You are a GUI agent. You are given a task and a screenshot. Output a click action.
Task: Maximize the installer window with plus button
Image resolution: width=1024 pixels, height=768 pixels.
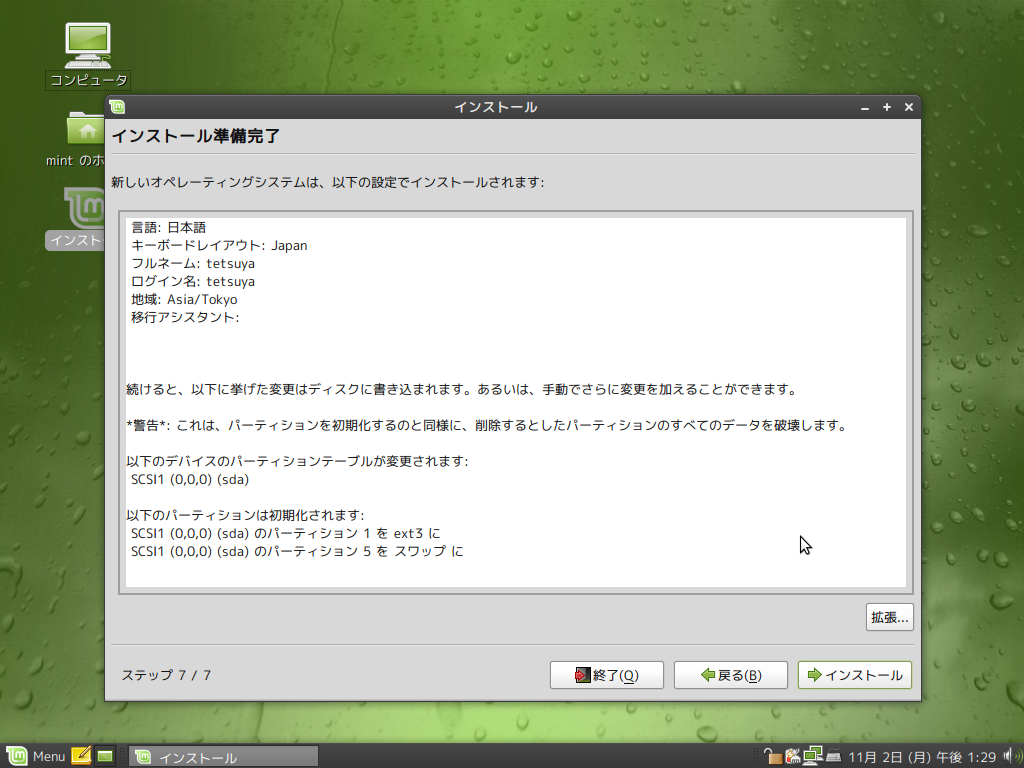(887, 107)
